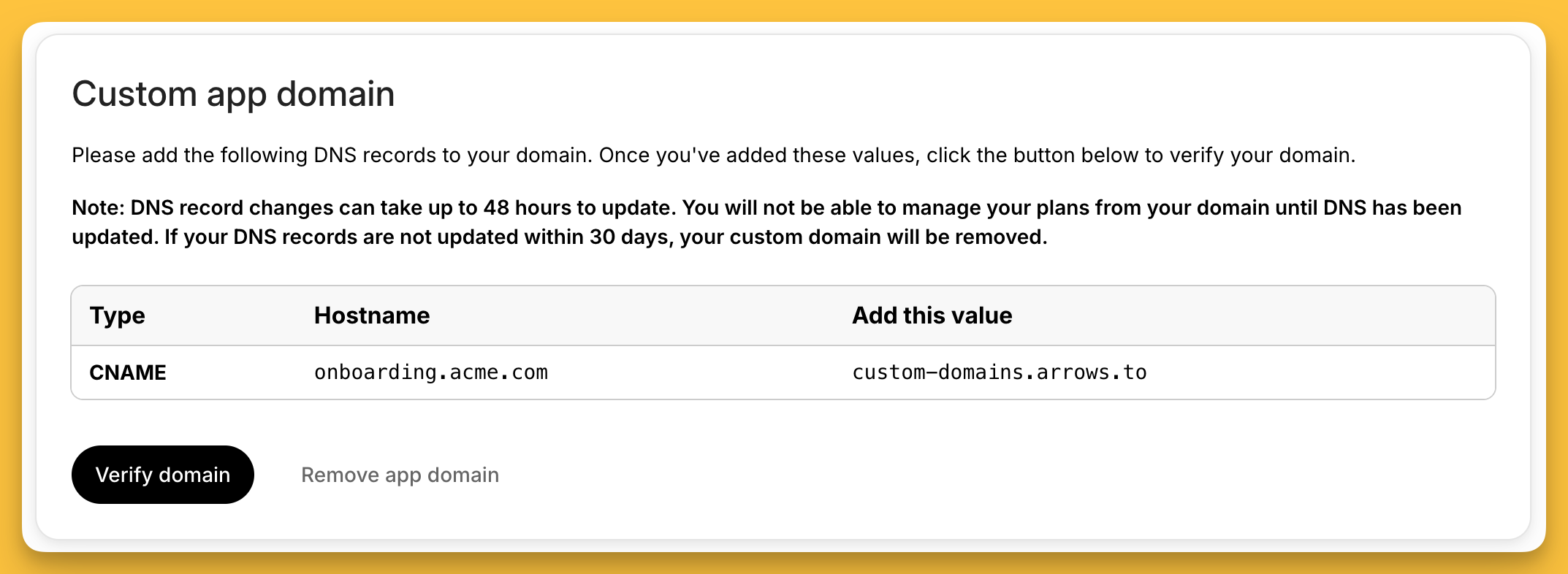Click the 'Once you've added these values' text
Viewport: 1568px width, 574px height.
click(x=757, y=156)
